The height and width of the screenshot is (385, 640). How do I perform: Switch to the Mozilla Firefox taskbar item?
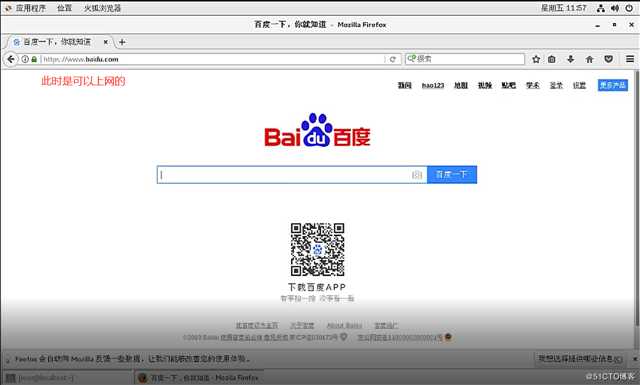(199, 378)
